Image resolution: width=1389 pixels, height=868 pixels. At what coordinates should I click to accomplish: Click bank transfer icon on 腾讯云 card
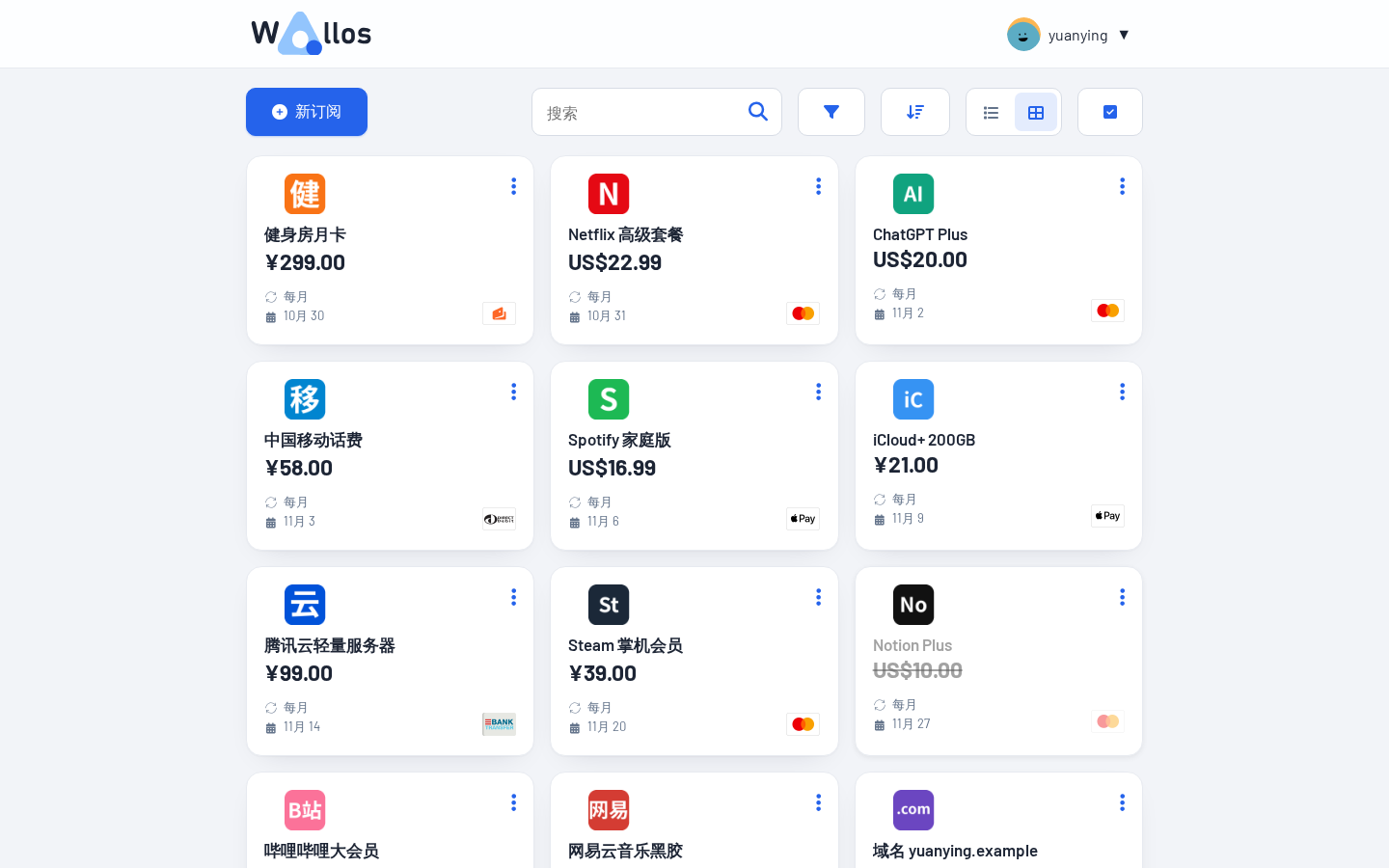point(499,724)
